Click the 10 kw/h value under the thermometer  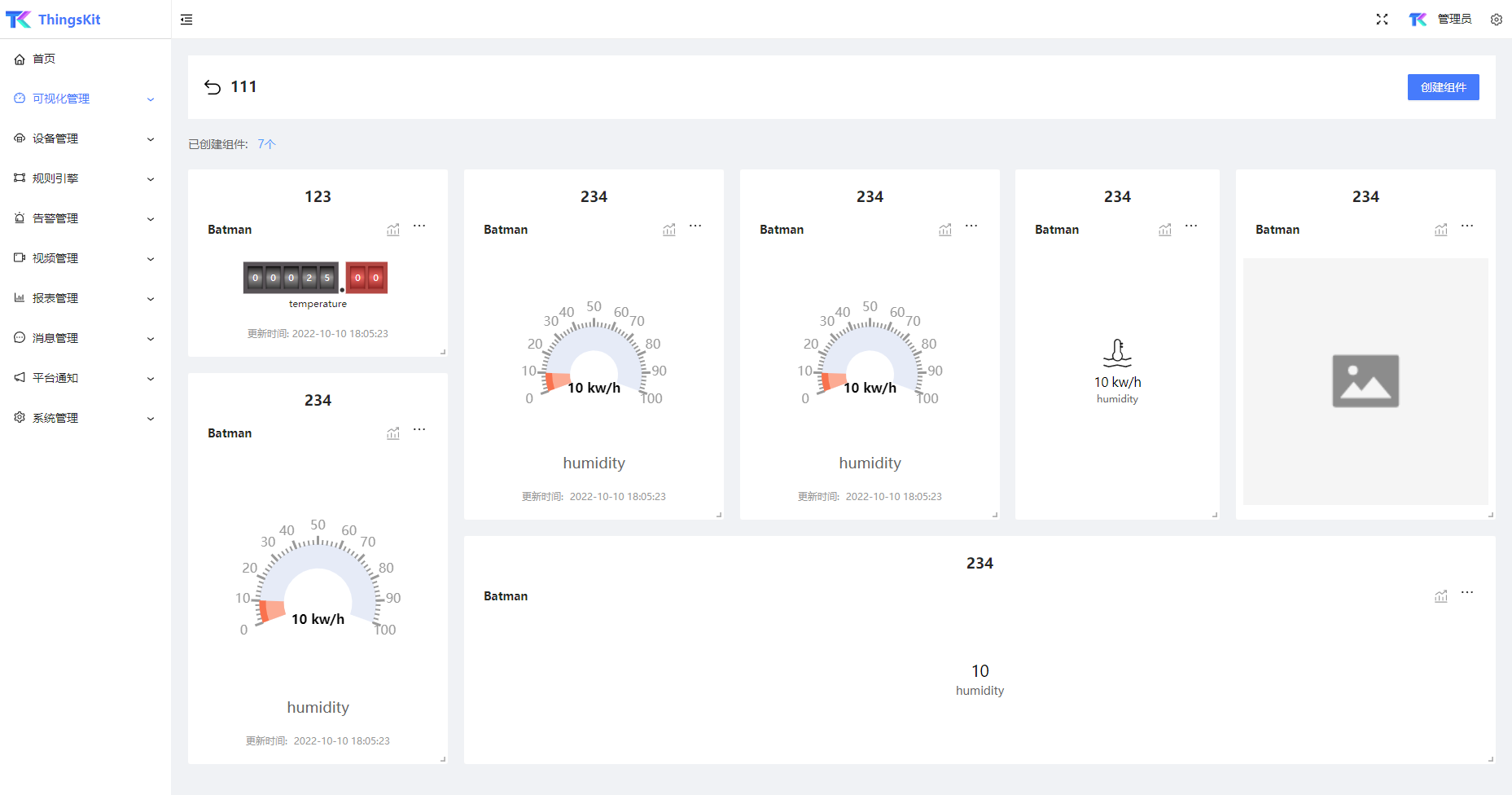point(1117,383)
